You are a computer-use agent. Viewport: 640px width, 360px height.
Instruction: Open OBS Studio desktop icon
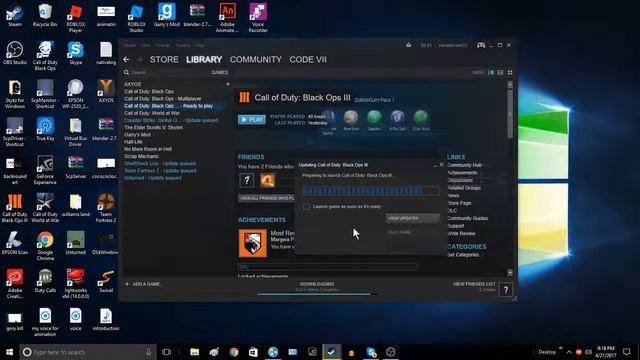point(15,53)
